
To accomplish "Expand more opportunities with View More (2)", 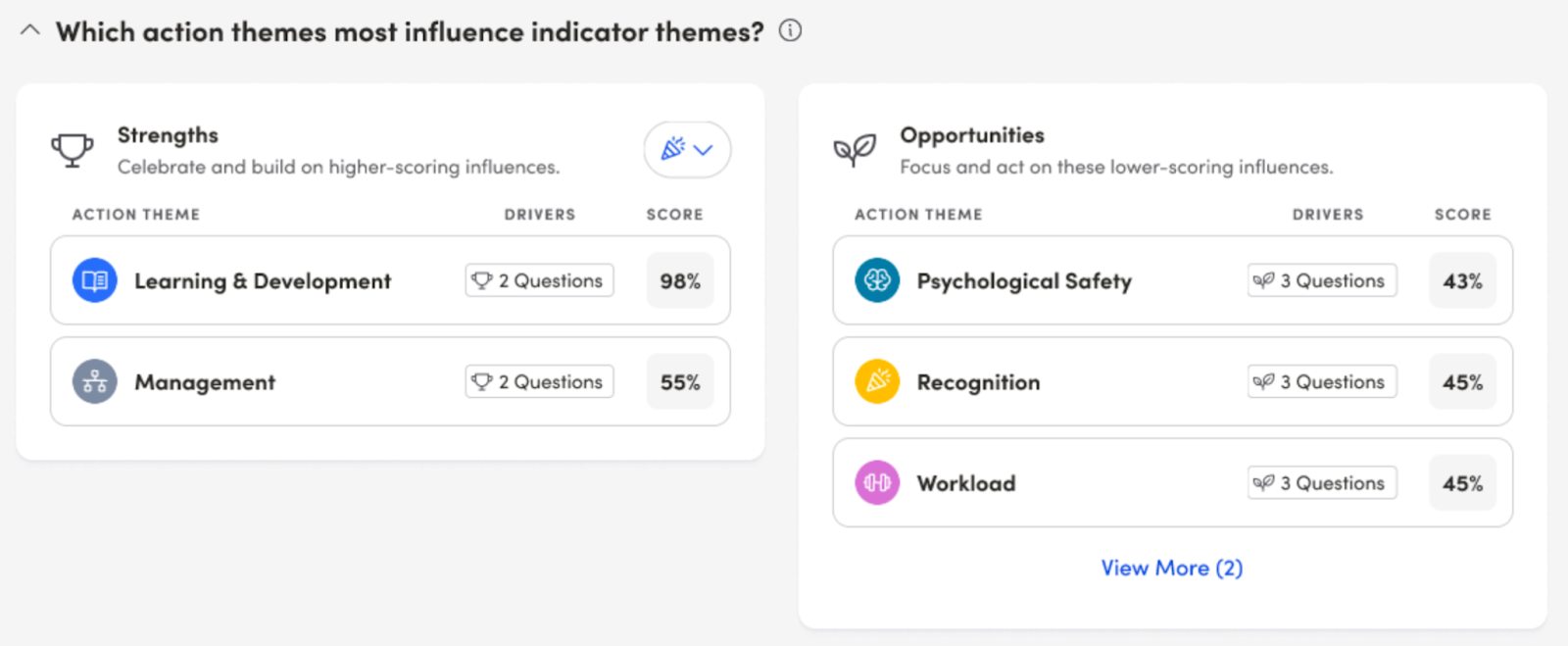I will tap(1171, 569).
